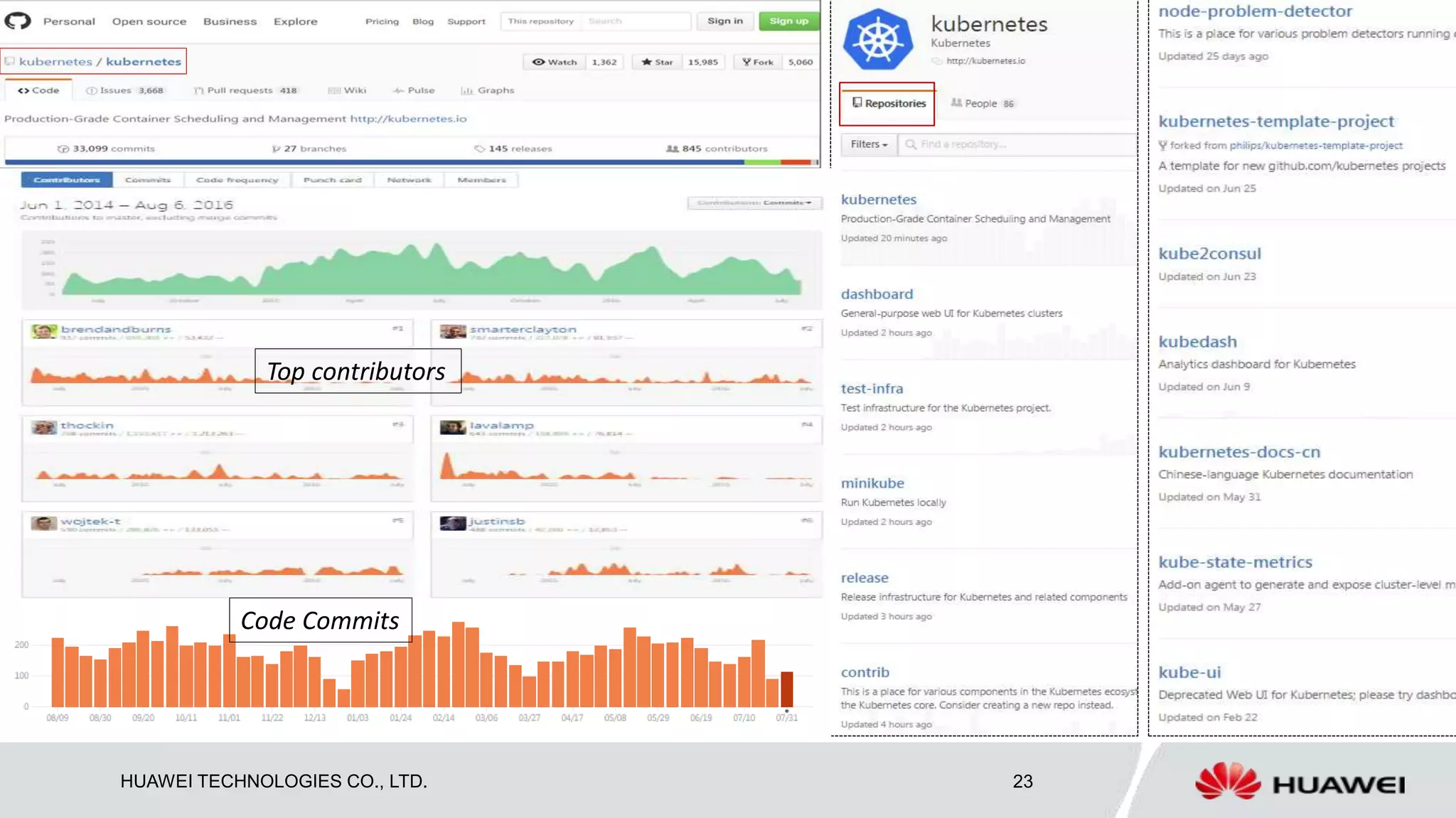Open the Support link
This screenshot has width=1456, height=818.
[x=466, y=21]
